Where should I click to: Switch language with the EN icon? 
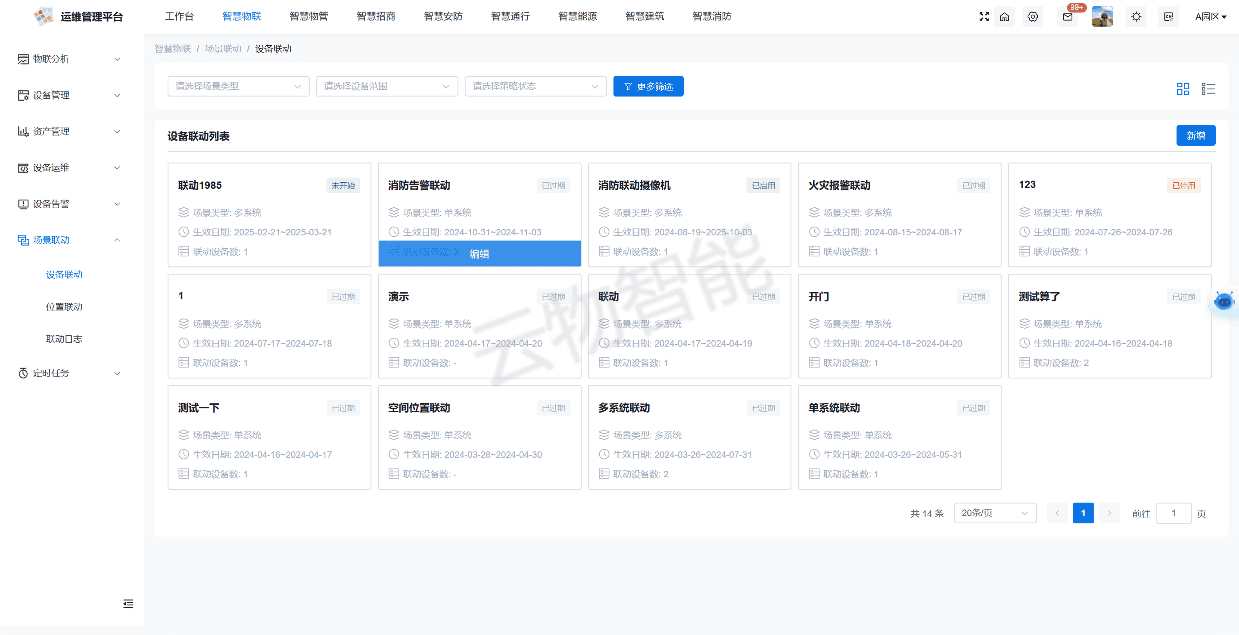pos(1168,17)
